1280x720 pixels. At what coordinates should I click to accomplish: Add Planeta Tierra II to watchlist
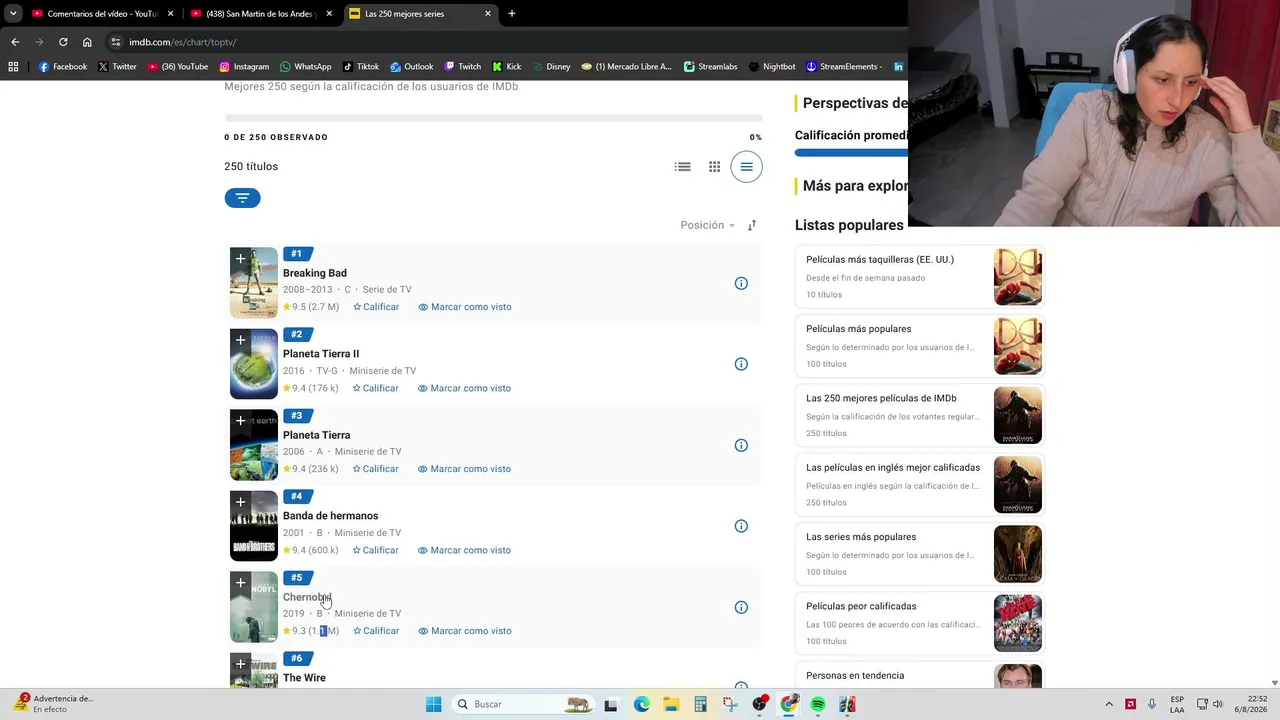(x=240, y=340)
